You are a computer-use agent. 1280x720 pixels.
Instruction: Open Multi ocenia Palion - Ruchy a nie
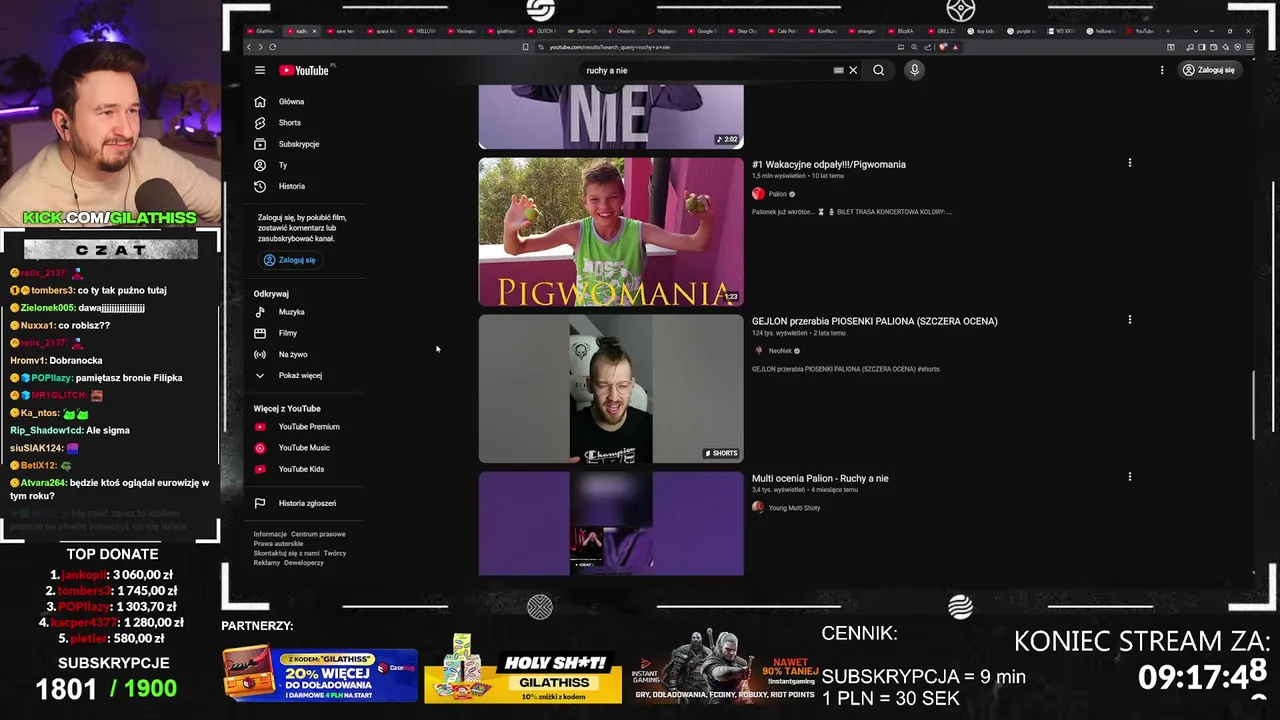(x=820, y=478)
